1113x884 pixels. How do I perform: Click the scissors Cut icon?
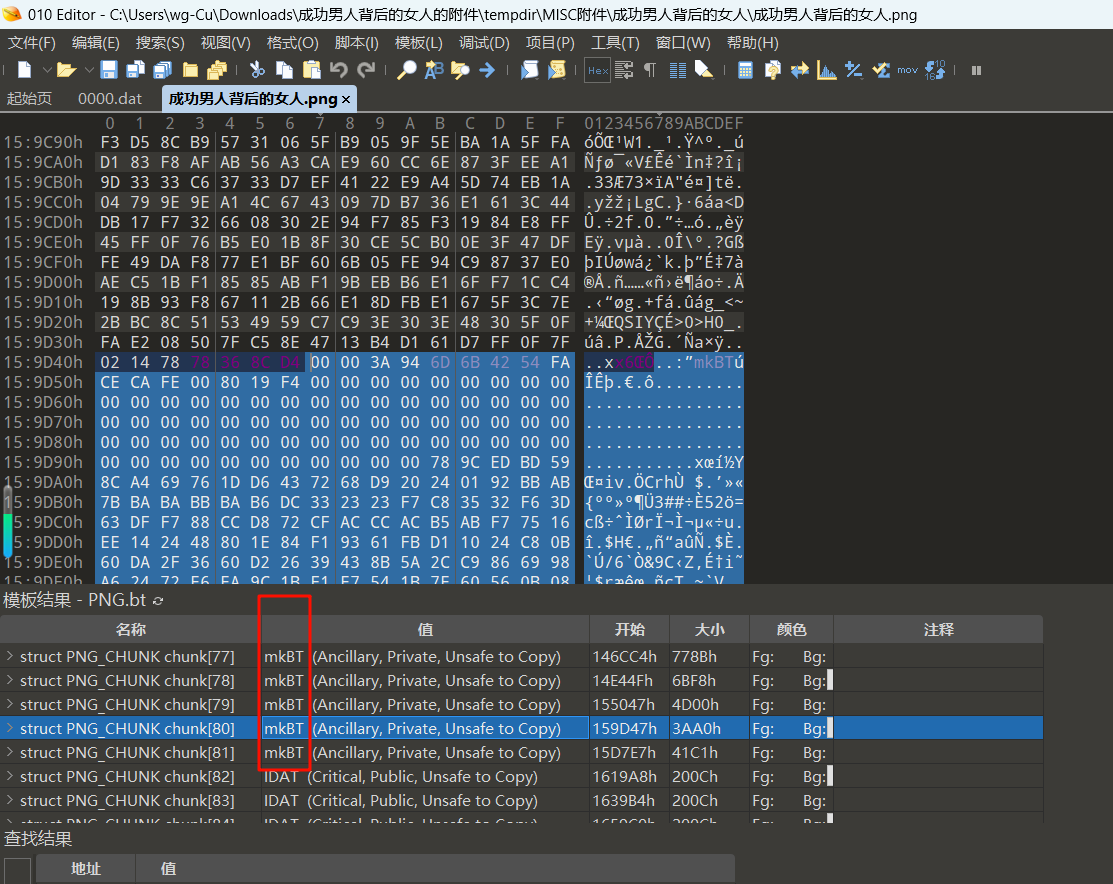point(257,70)
